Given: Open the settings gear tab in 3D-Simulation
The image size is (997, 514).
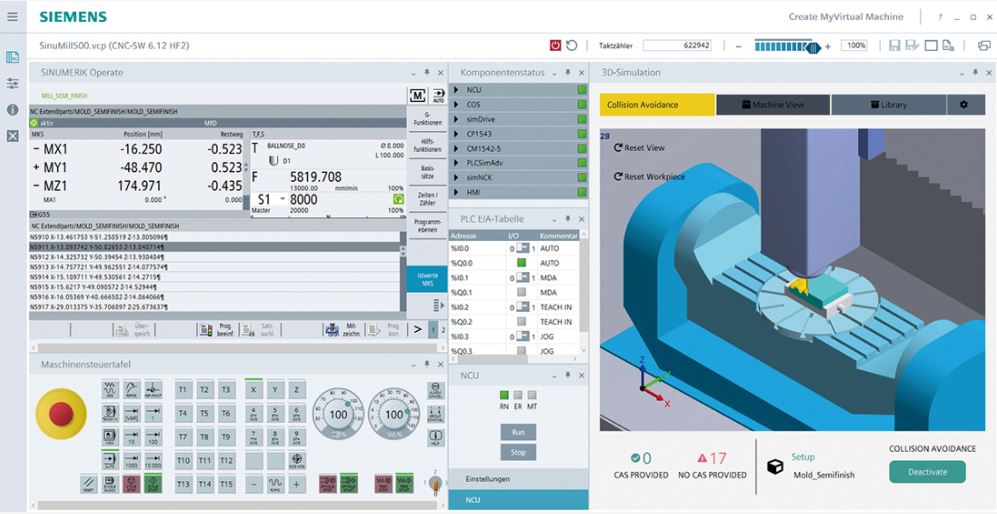Looking at the screenshot, I should [x=964, y=105].
